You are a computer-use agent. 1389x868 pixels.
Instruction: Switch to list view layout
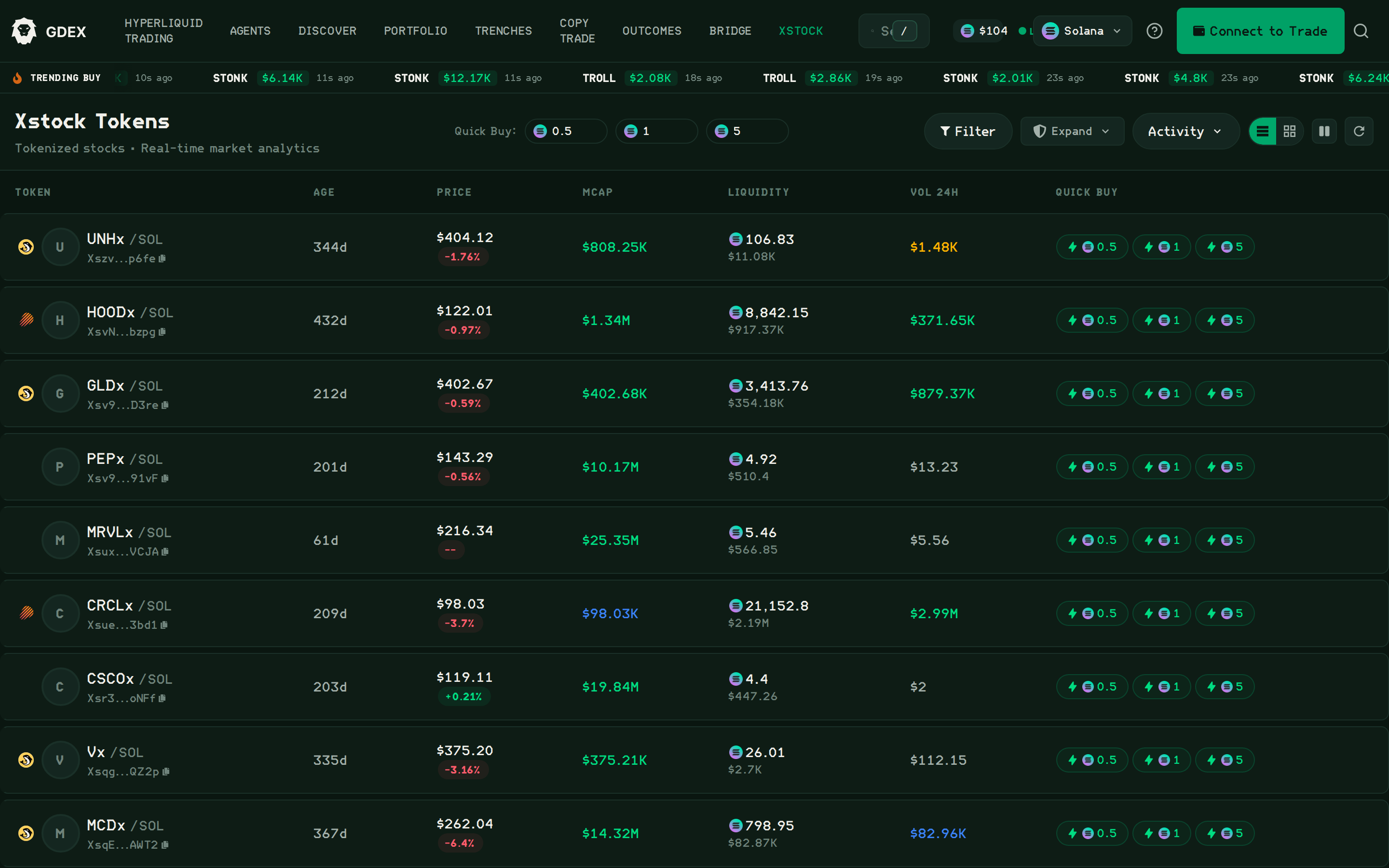[x=1262, y=132]
